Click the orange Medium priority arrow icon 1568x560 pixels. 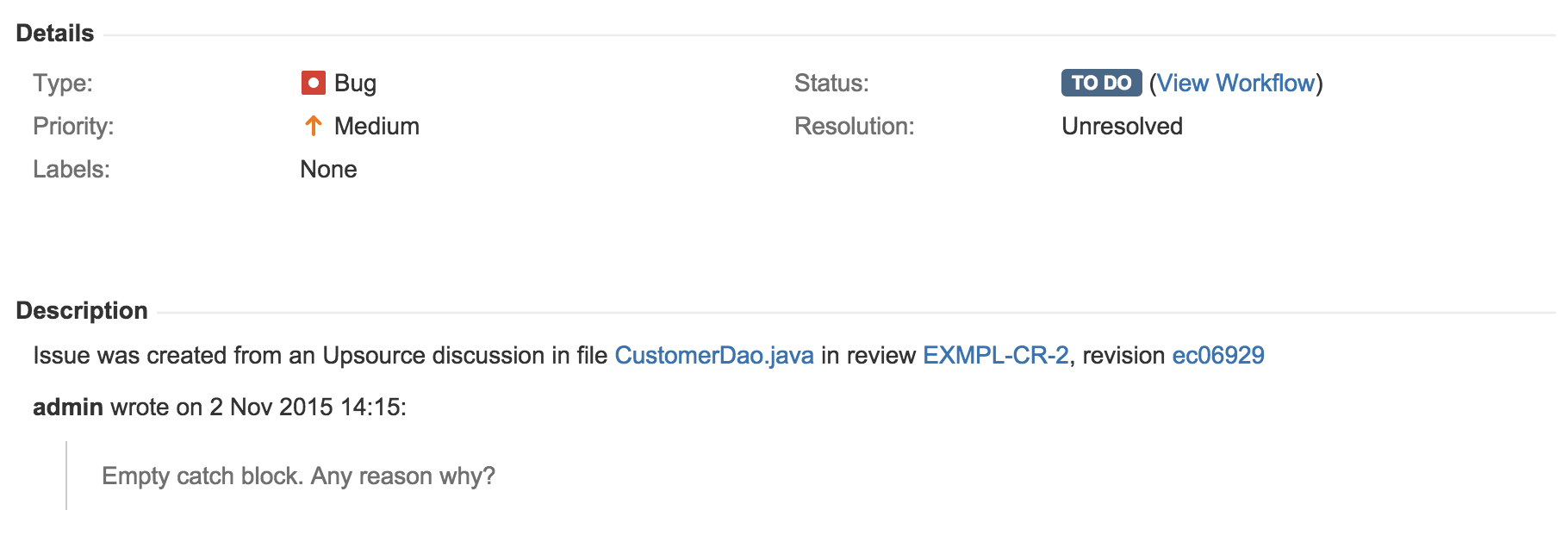click(x=314, y=126)
